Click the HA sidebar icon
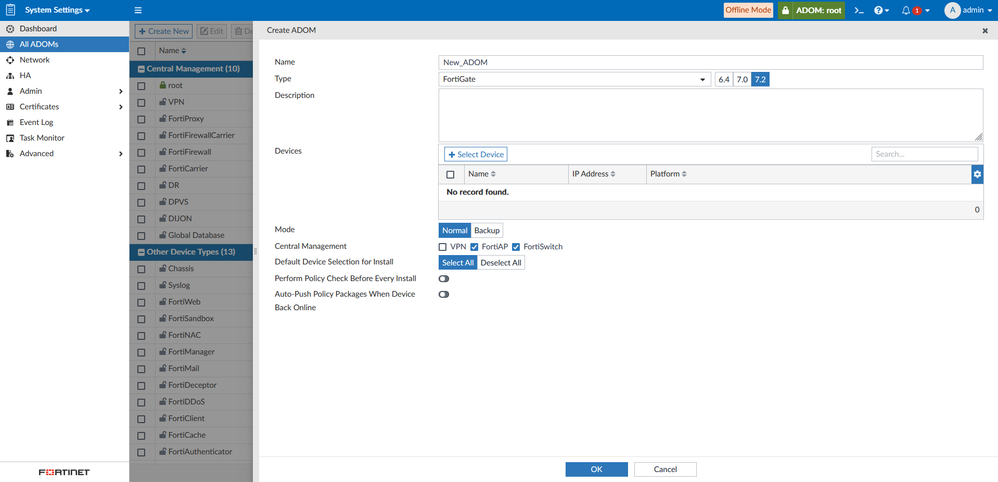The height and width of the screenshot is (482, 998). [x=10, y=75]
